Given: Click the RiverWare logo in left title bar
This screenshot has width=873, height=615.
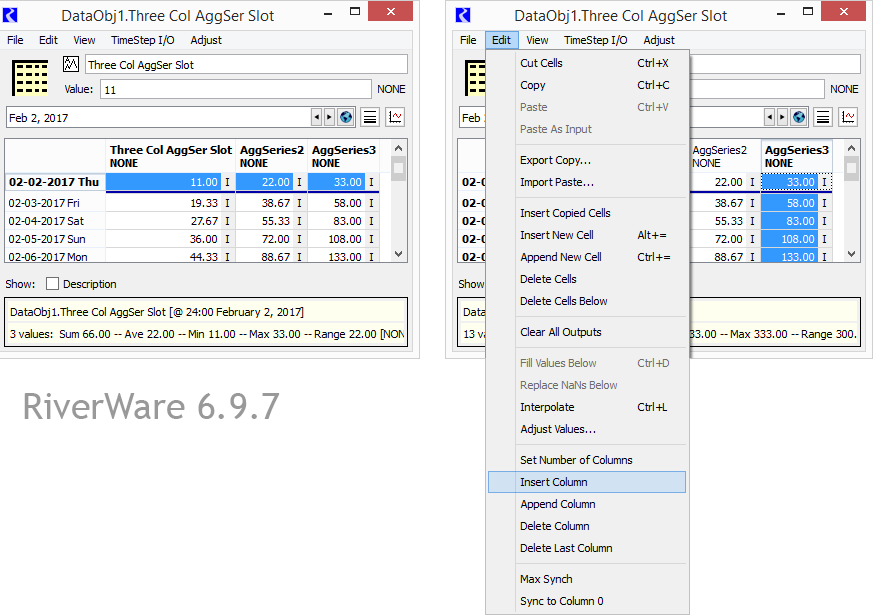Looking at the screenshot, I should (x=10, y=15).
